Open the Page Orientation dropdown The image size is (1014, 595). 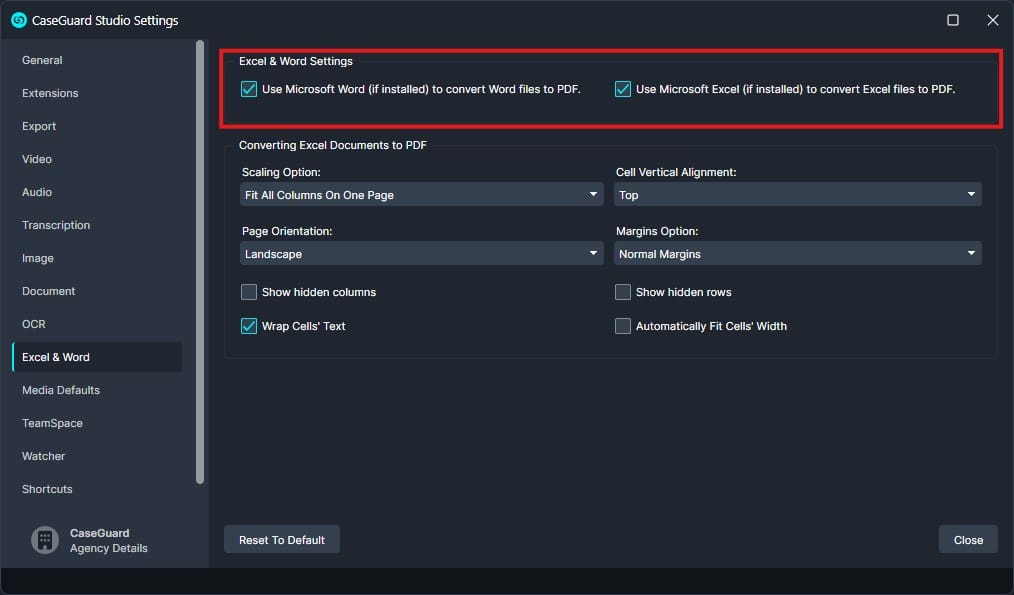pyautogui.click(x=421, y=254)
